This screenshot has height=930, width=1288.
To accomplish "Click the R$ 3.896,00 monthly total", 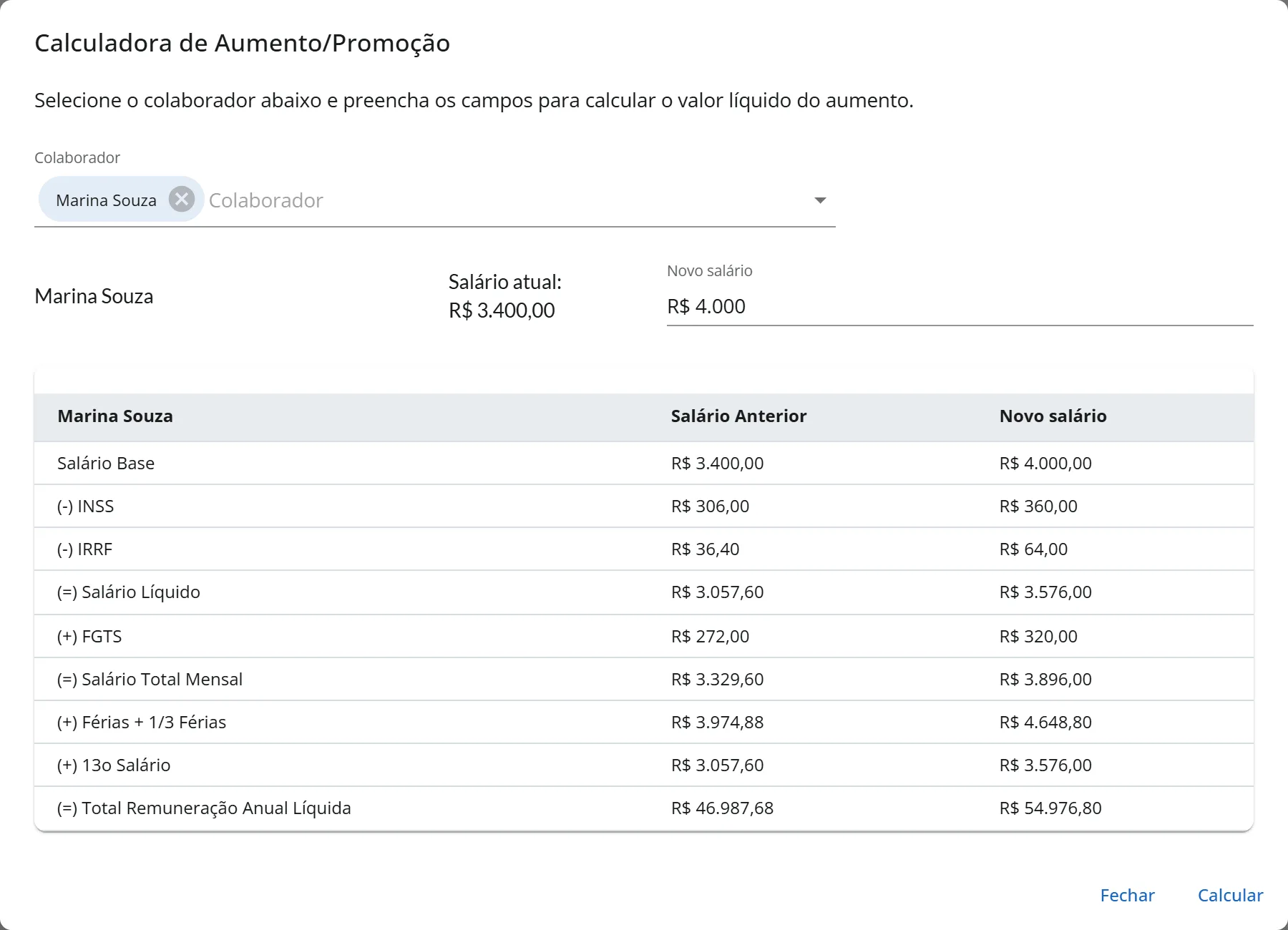I will pyautogui.click(x=1045, y=679).
